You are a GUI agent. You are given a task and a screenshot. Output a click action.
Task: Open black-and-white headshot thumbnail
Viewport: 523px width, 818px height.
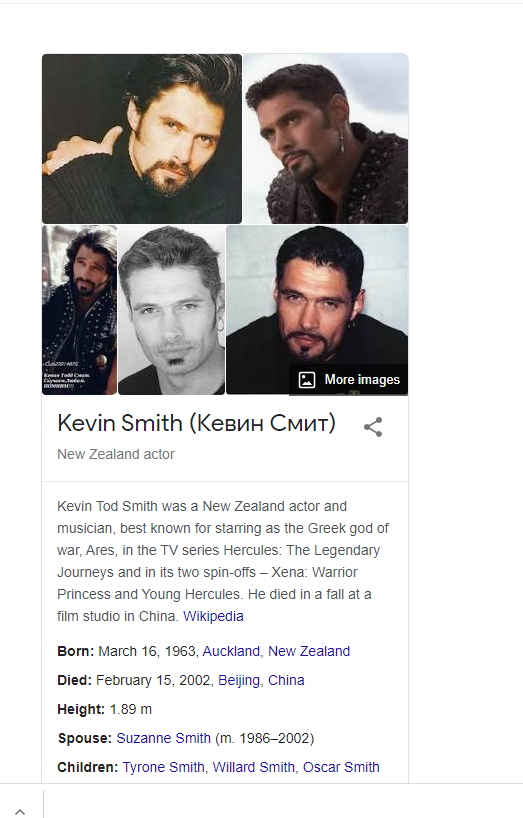(x=172, y=310)
